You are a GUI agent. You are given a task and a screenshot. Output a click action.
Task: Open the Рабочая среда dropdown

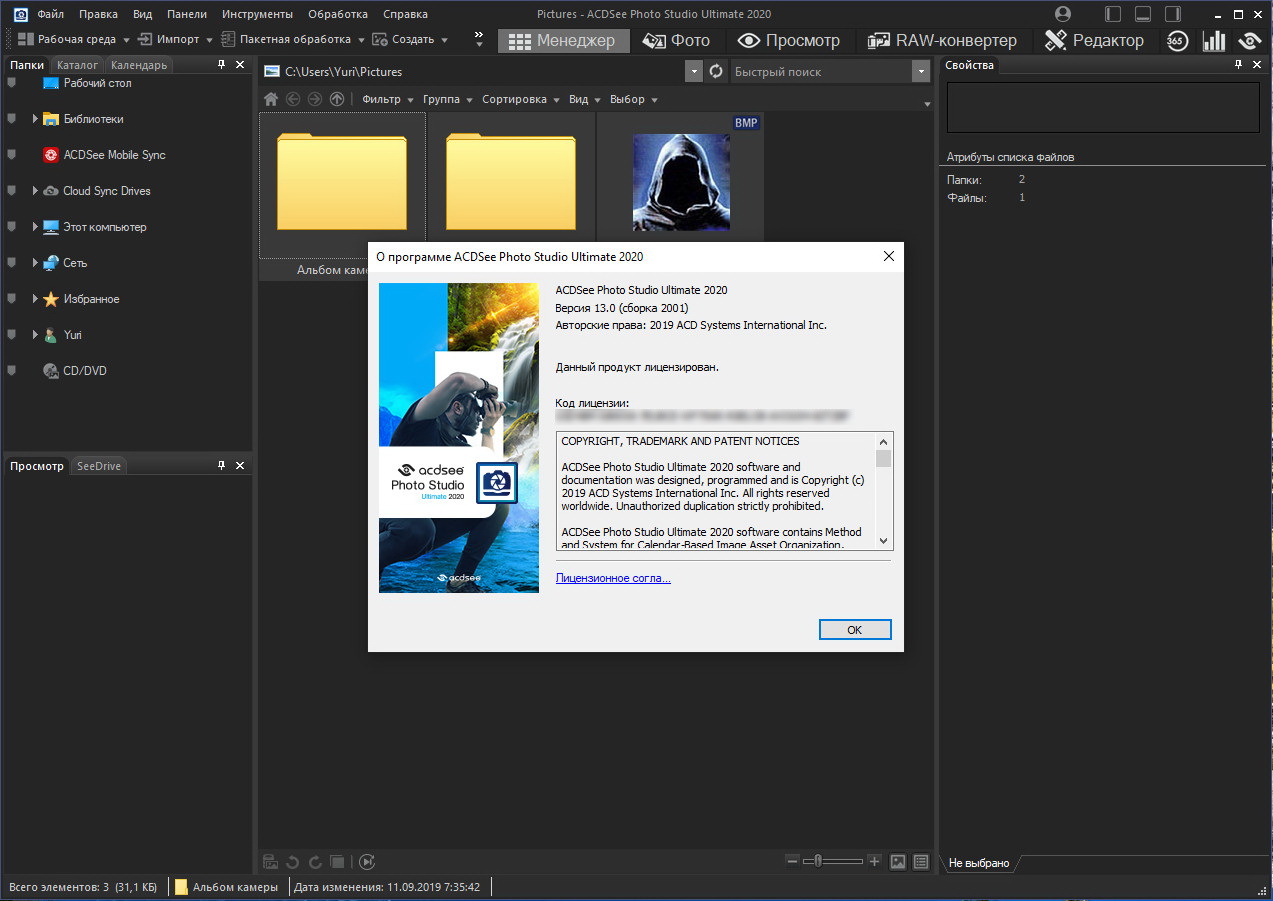(75, 39)
